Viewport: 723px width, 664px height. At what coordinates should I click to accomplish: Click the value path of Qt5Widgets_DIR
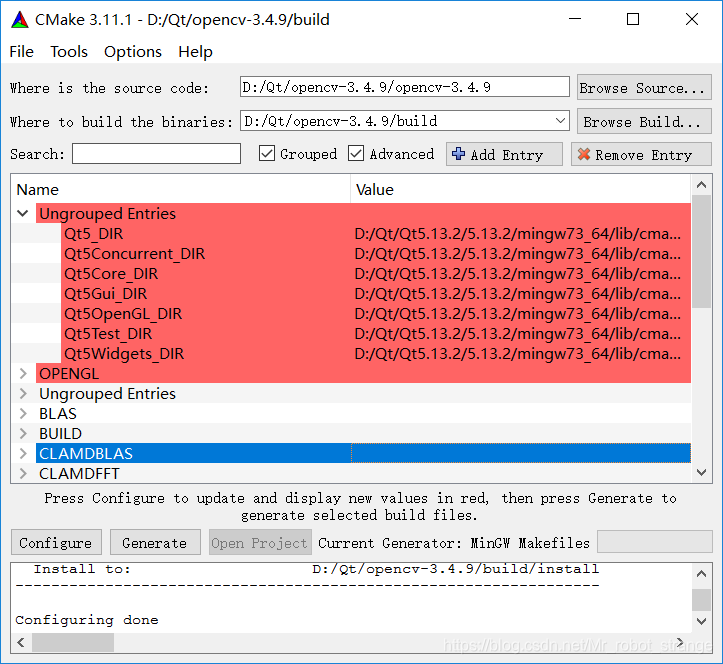click(x=517, y=354)
